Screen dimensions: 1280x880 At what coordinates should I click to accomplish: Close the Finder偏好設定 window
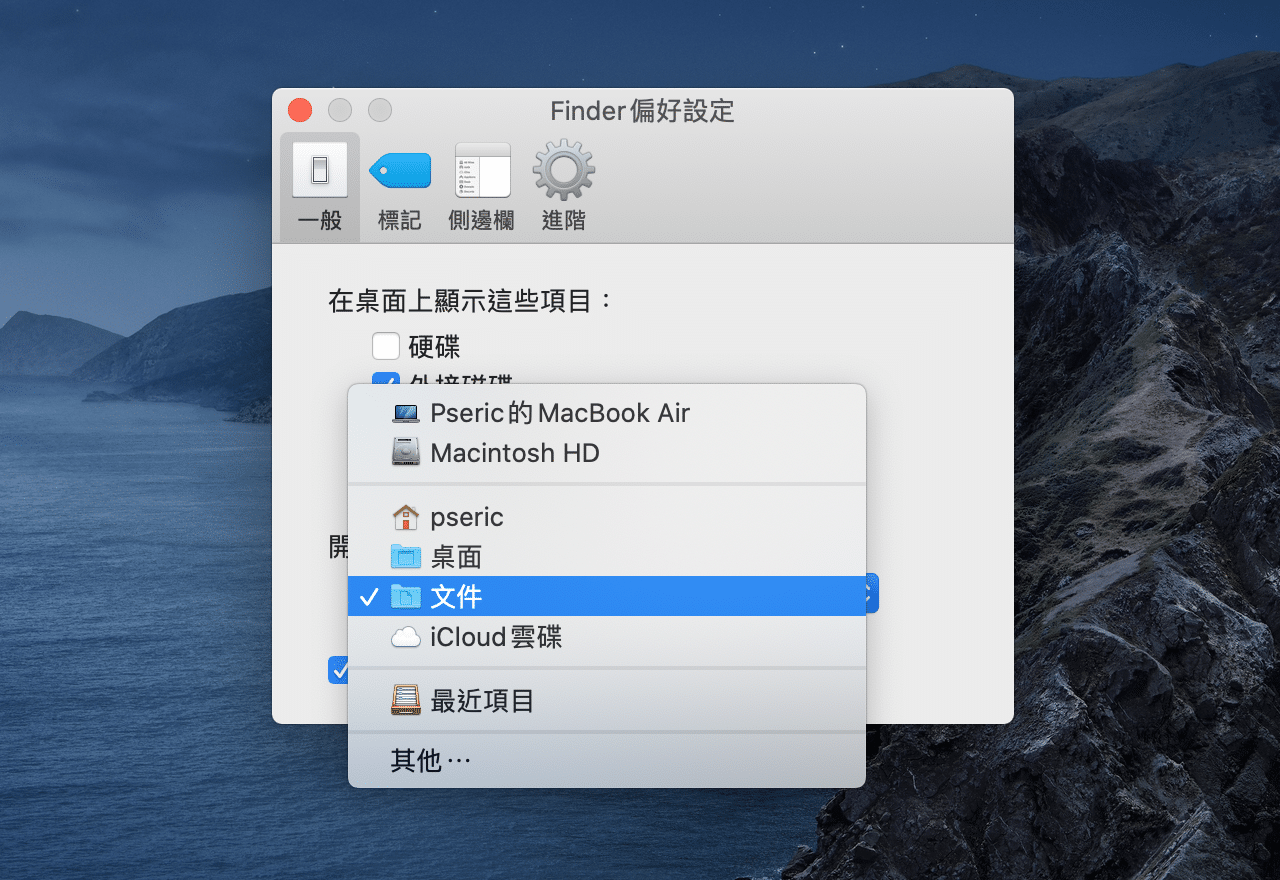[x=300, y=110]
